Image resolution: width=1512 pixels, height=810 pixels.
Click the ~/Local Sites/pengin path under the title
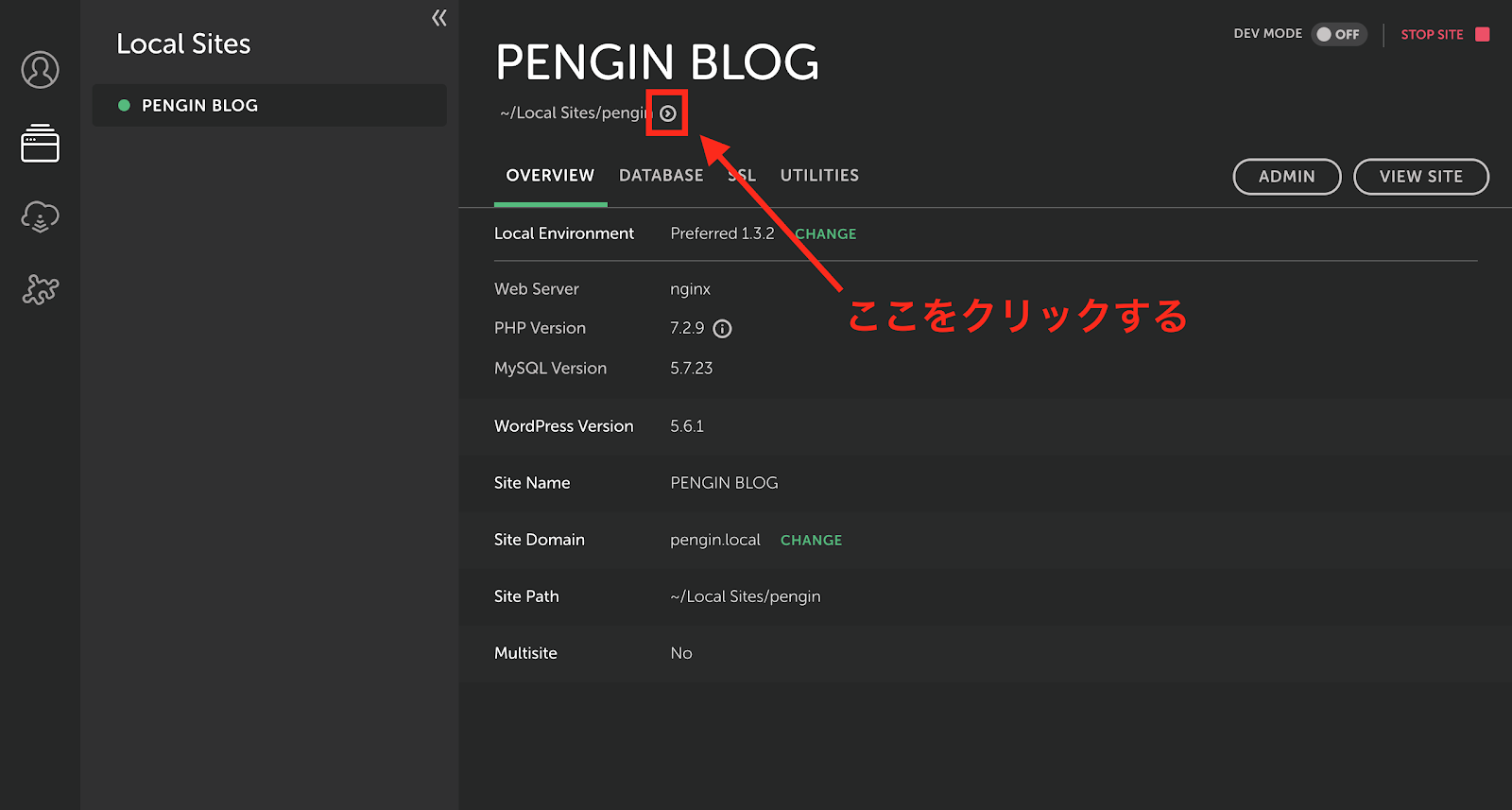[x=576, y=113]
